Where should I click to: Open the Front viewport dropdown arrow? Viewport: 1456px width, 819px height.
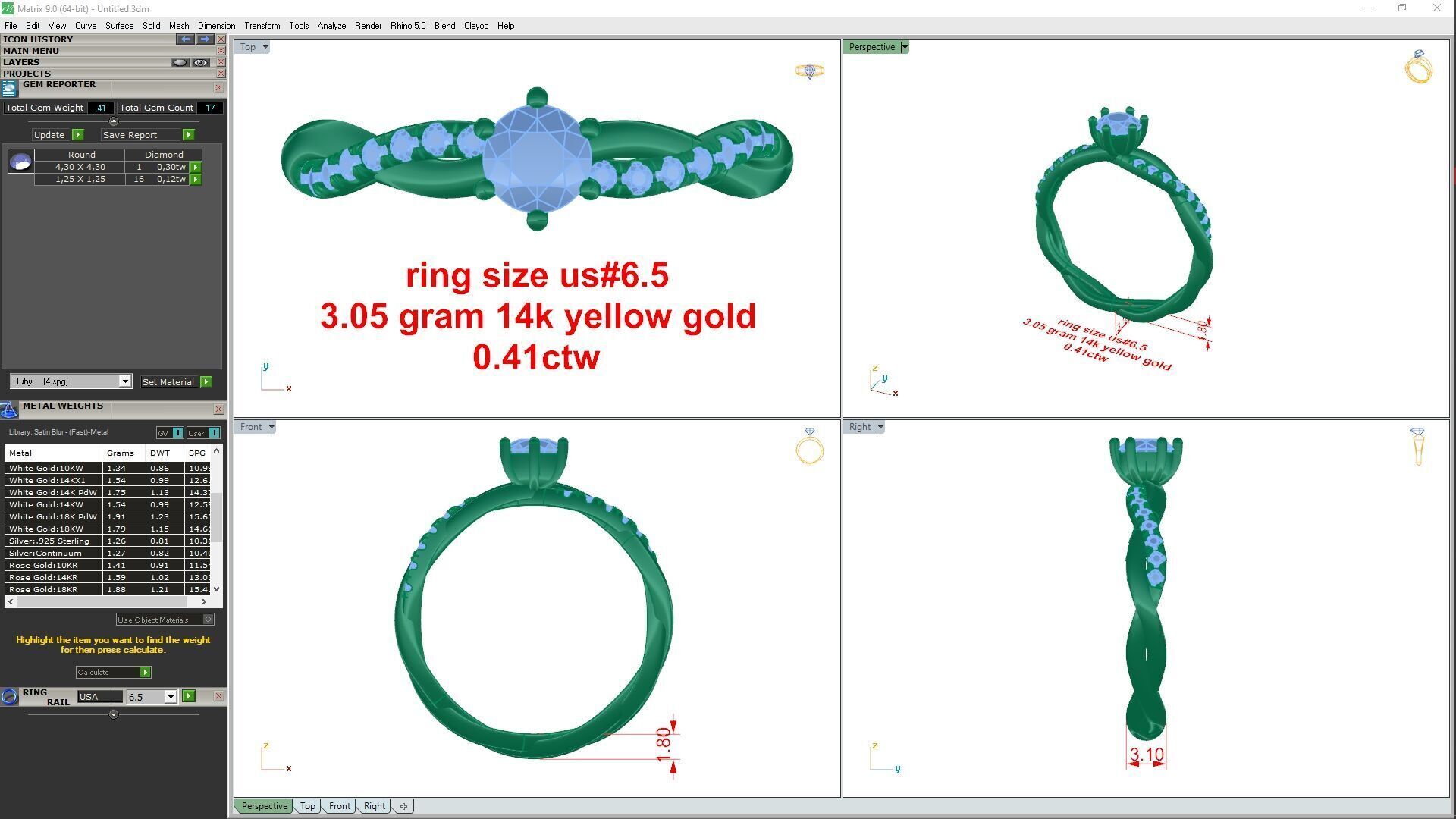[271, 427]
